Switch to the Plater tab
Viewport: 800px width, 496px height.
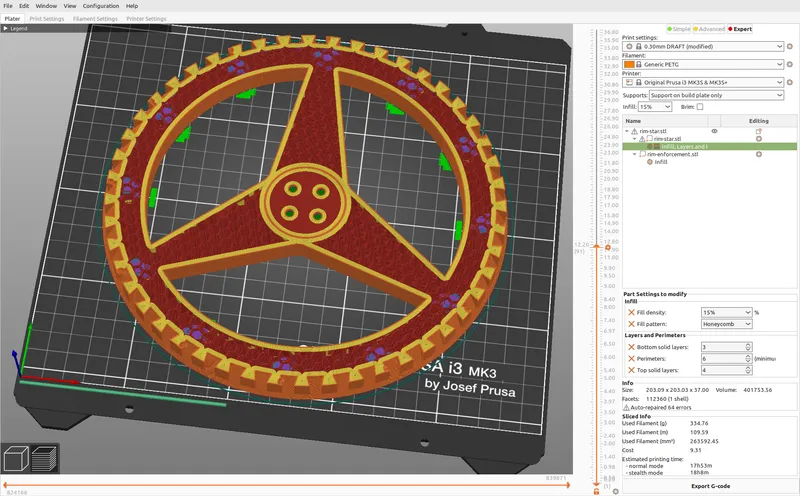coord(12,18)
